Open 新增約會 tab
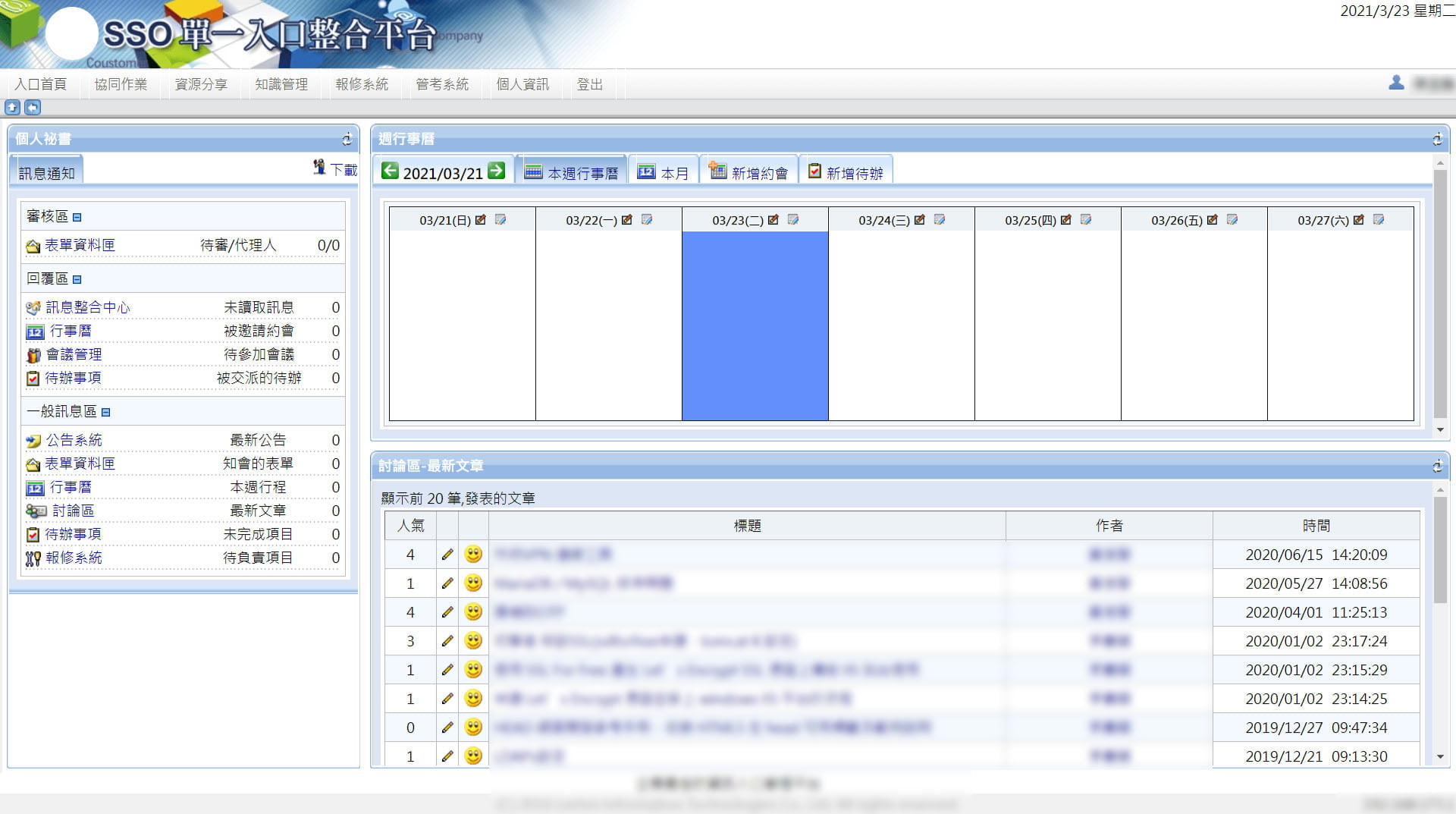 coord(748,172)
